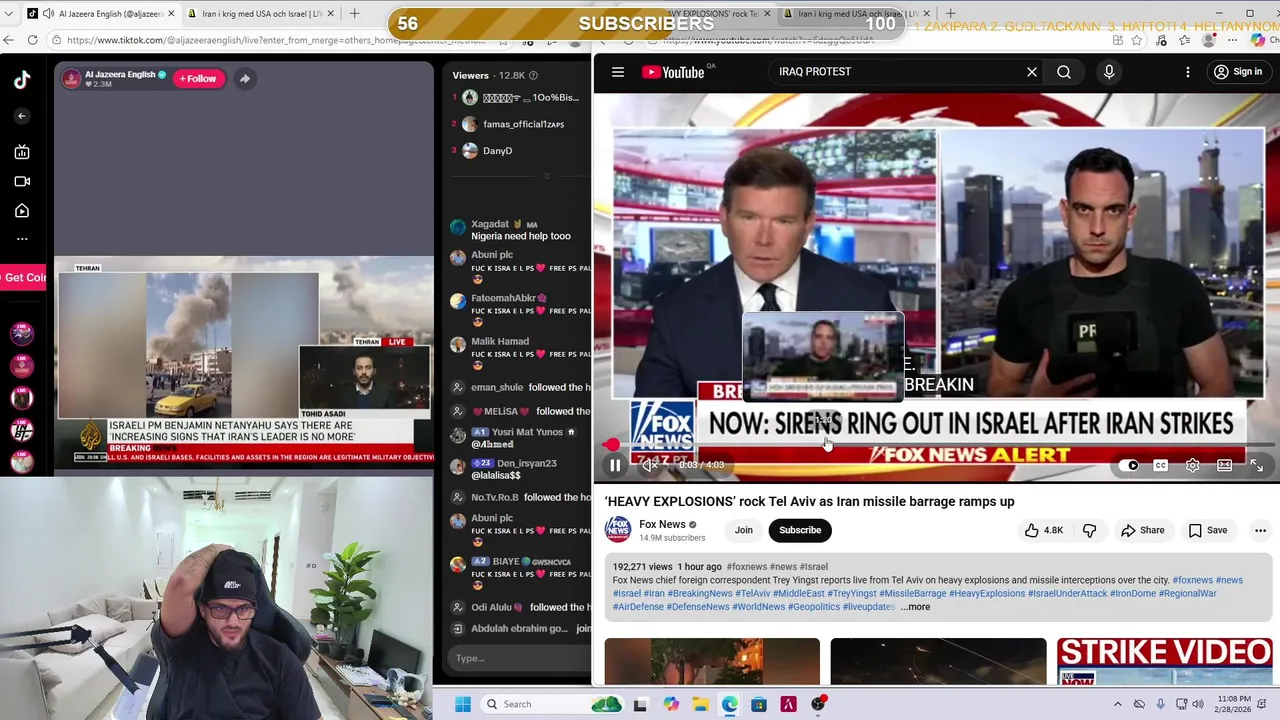Open File Explorer from taskbar
The width and height of the screenshot is (1280, 720).
[x=700, y=704]
